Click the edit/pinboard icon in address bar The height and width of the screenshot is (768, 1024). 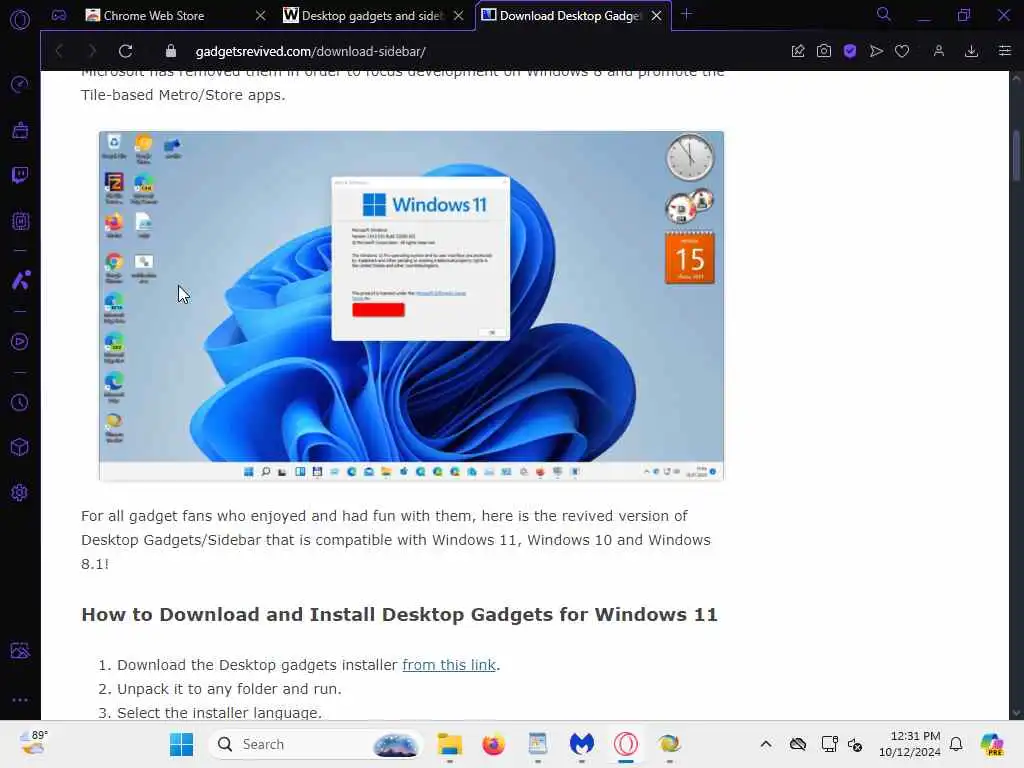pos(797,51)
